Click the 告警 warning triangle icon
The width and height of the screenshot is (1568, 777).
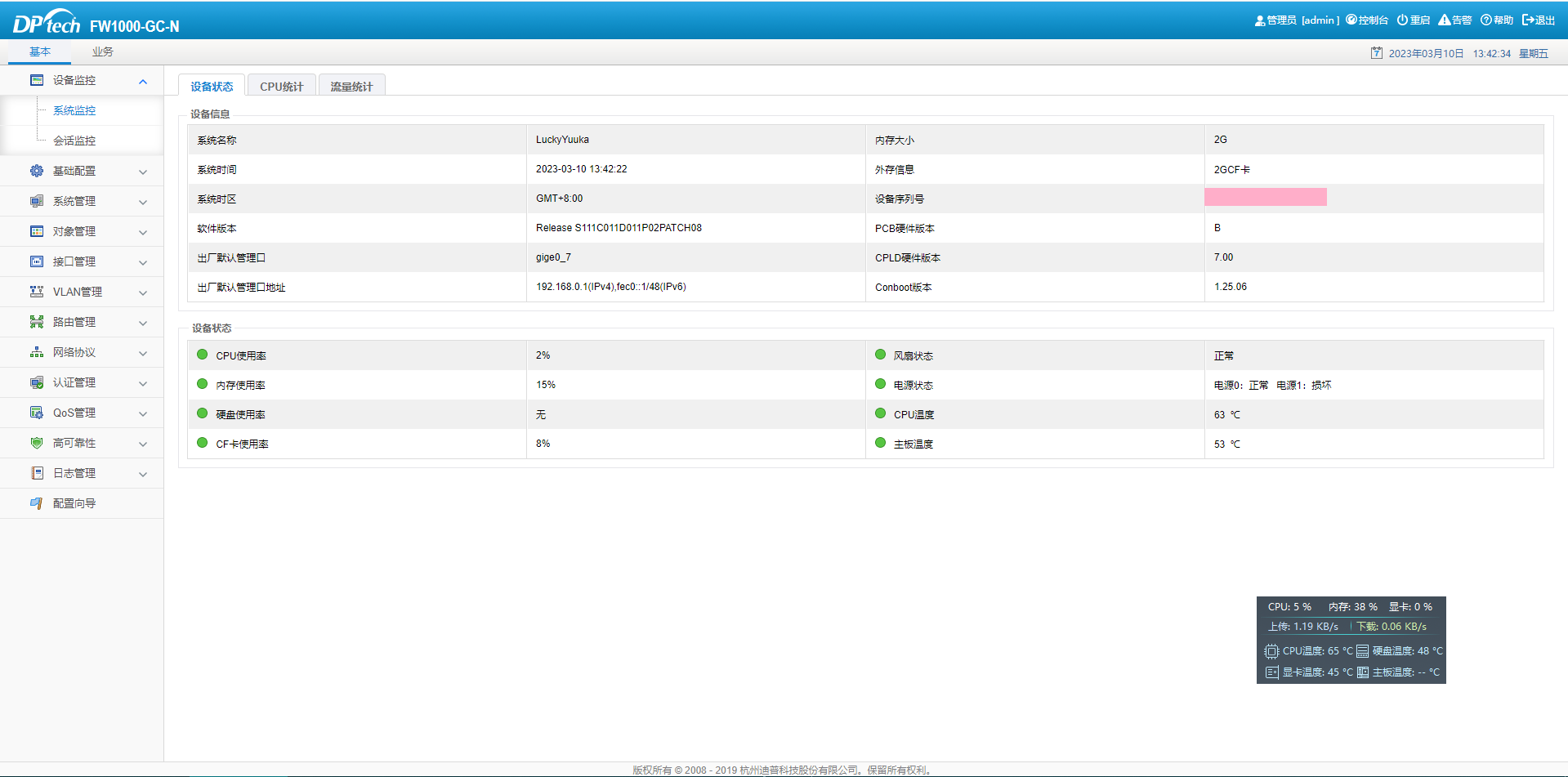[1445, 20]
